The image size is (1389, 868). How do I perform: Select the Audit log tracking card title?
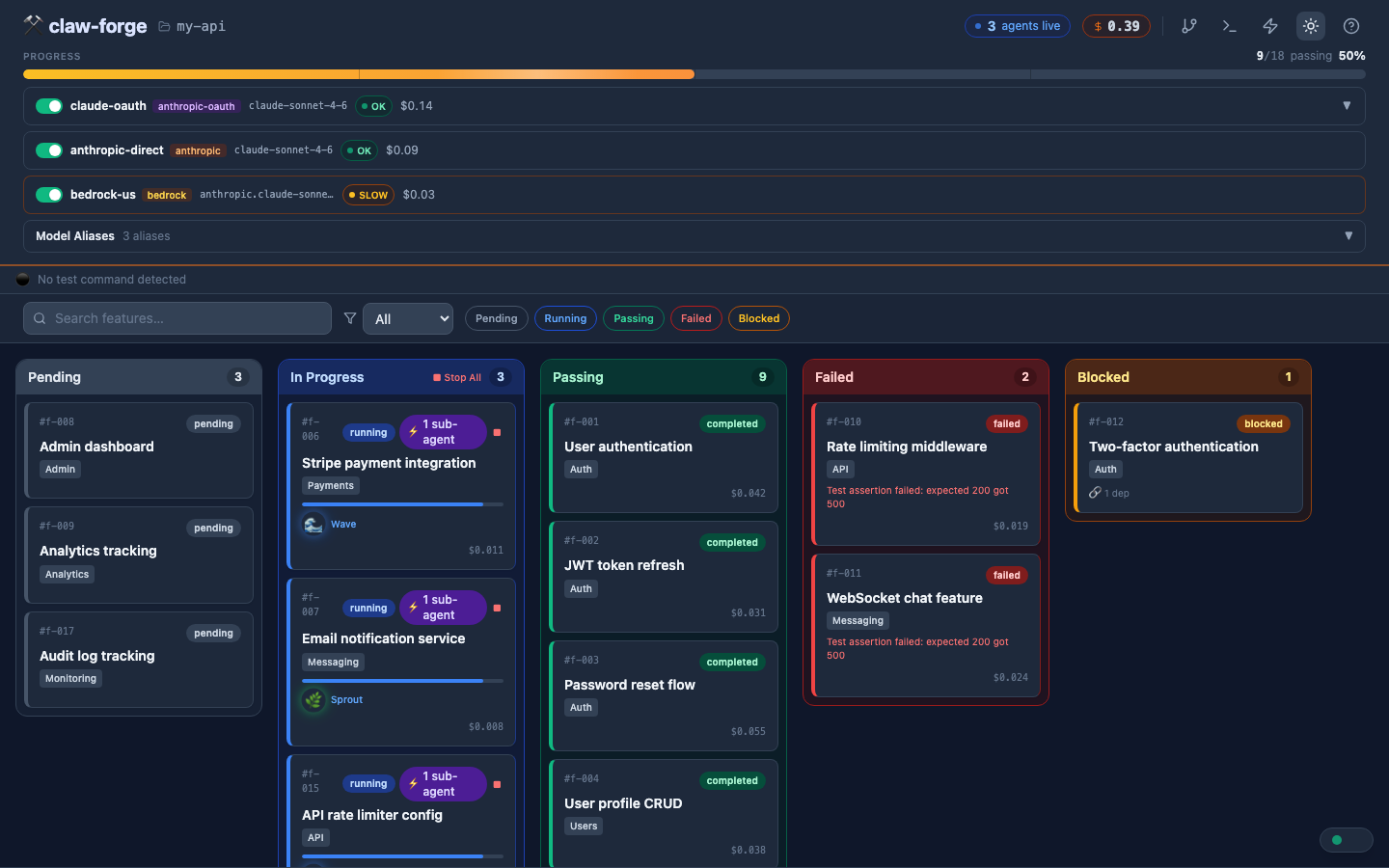[x=97, y=656]
